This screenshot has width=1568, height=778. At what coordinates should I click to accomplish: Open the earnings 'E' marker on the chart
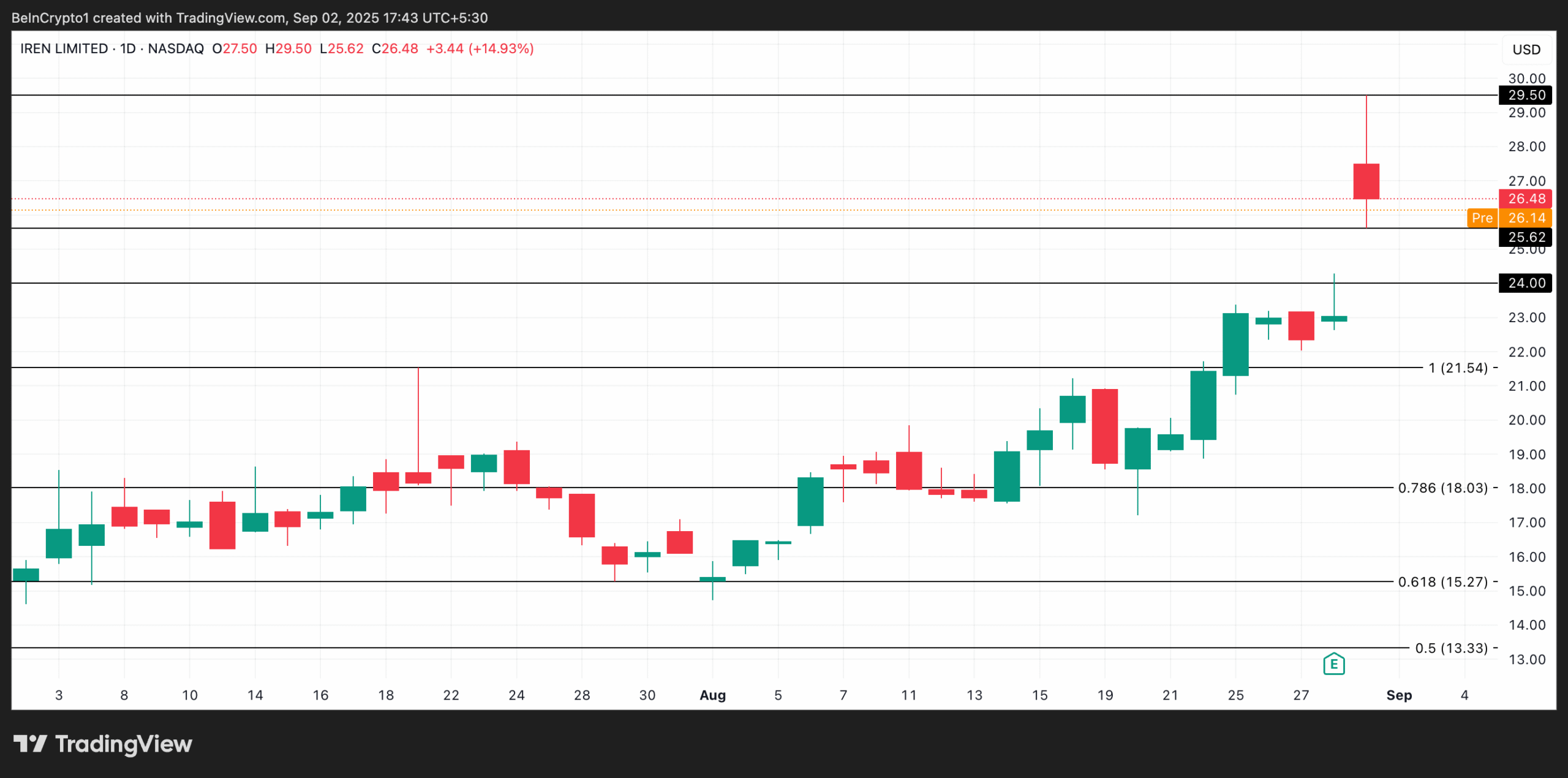(x=1335, y=664)
